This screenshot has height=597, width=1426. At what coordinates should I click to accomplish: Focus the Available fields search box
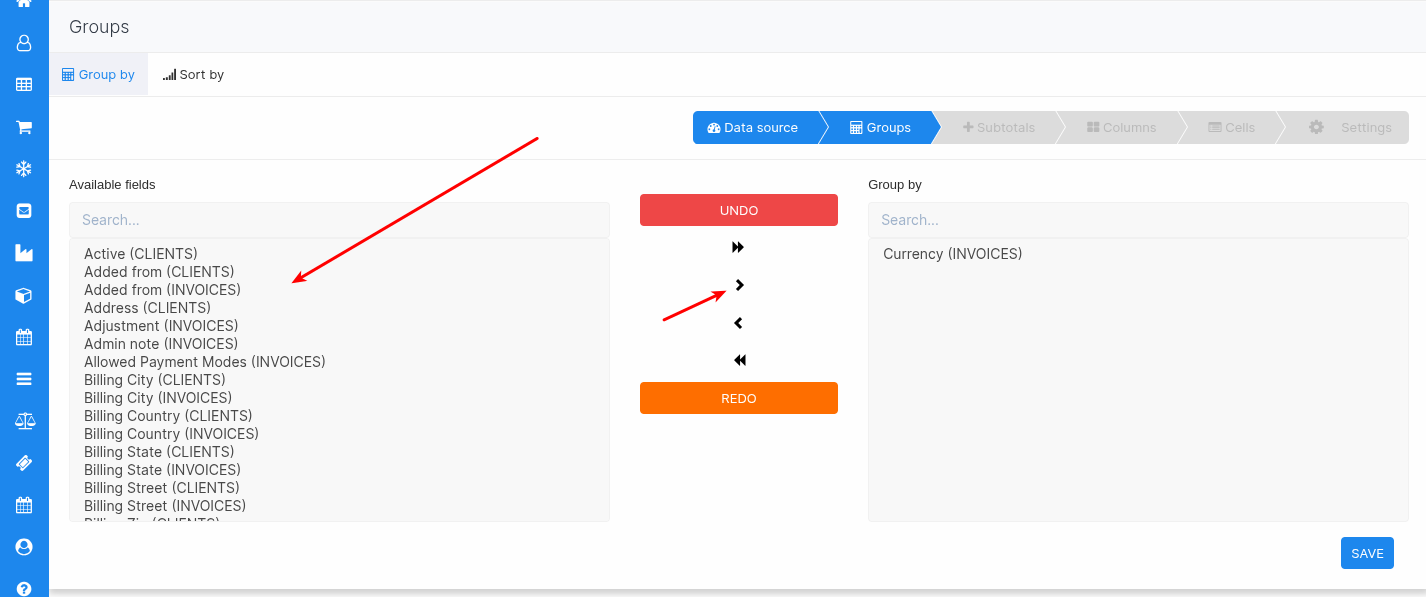coord(339,220)
